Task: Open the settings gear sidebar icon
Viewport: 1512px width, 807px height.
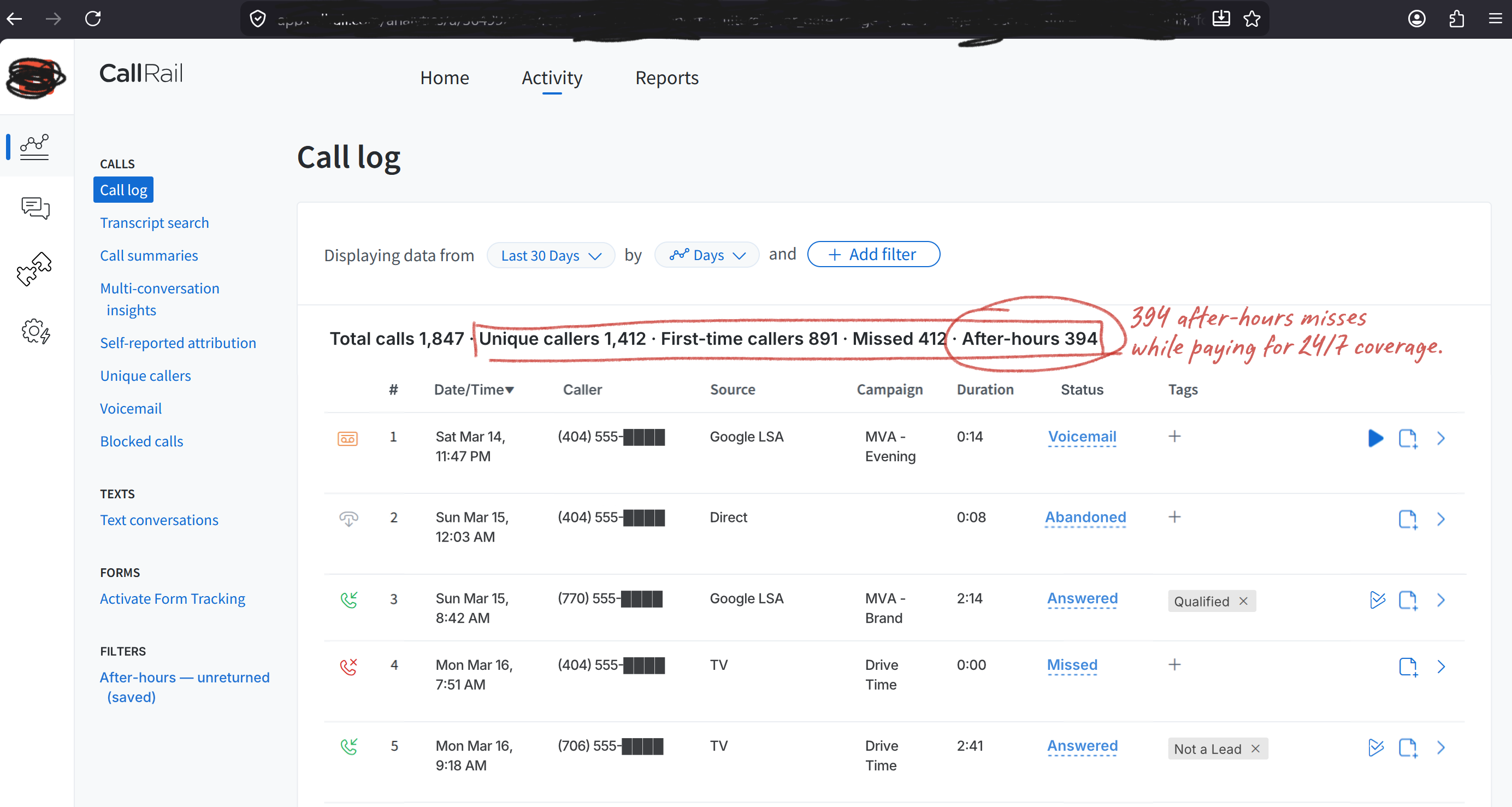Action: [35, 331]
